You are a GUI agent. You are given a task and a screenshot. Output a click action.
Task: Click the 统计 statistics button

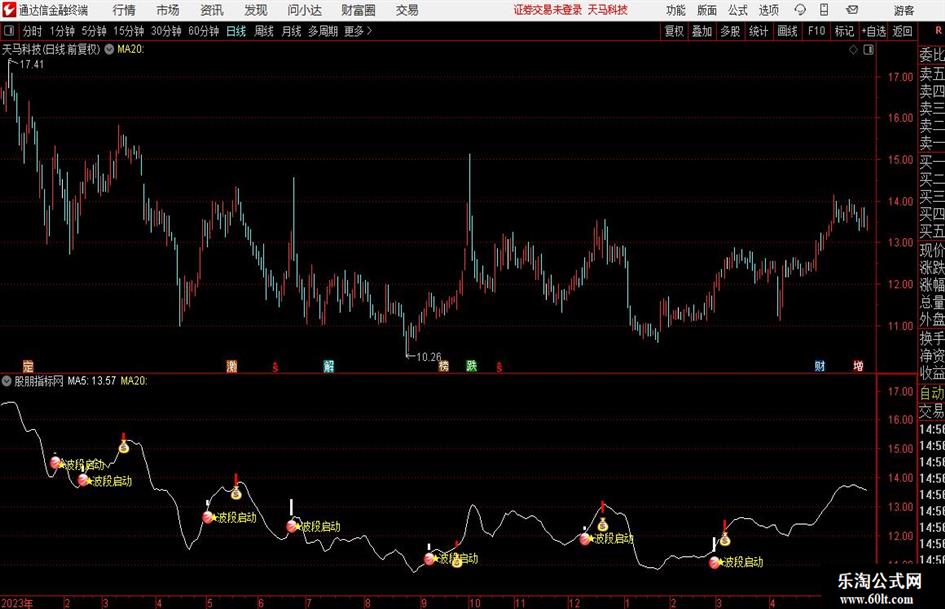coord(758,31)
